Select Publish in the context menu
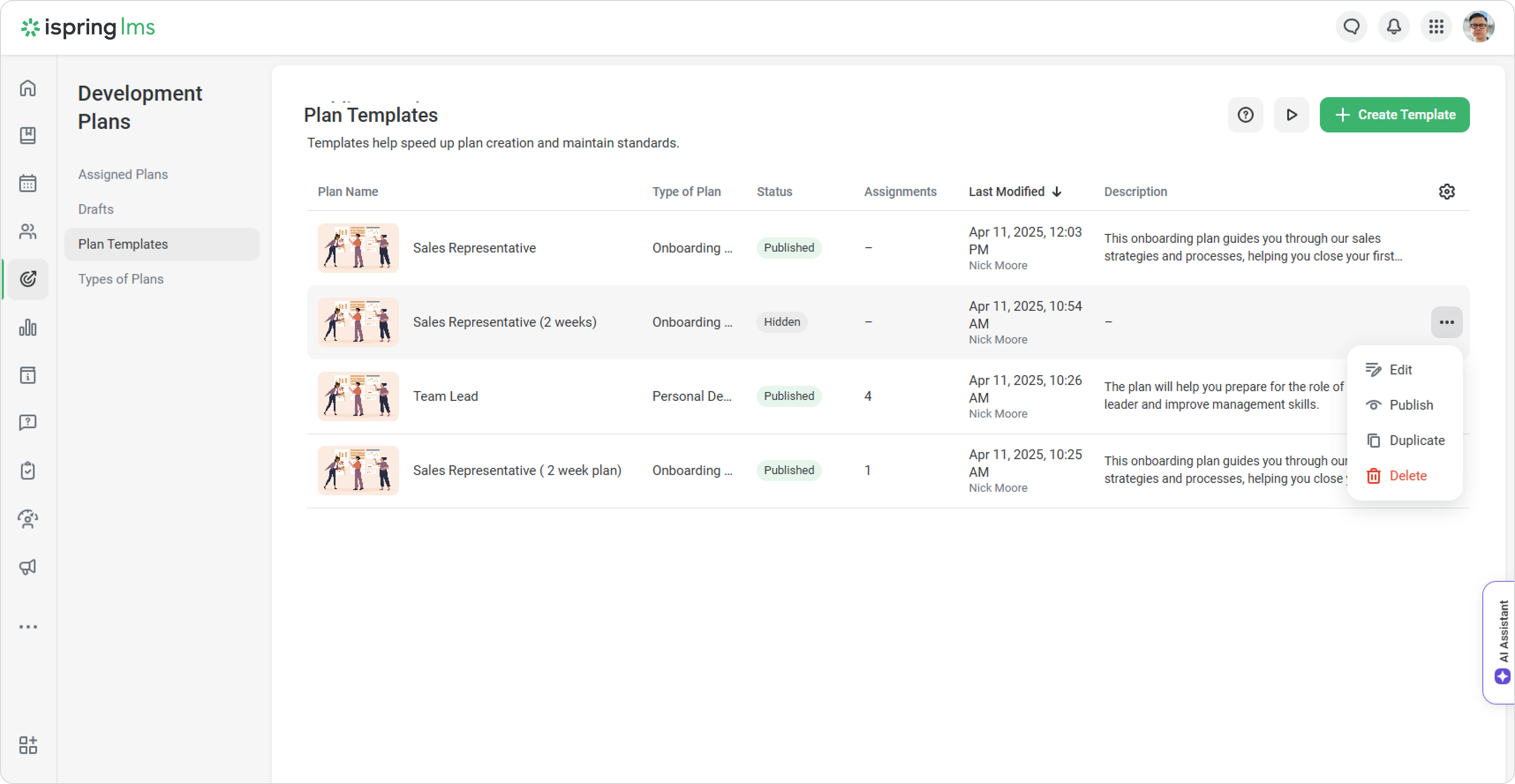Viewport: 1515px width, 784px height. 1410,405
